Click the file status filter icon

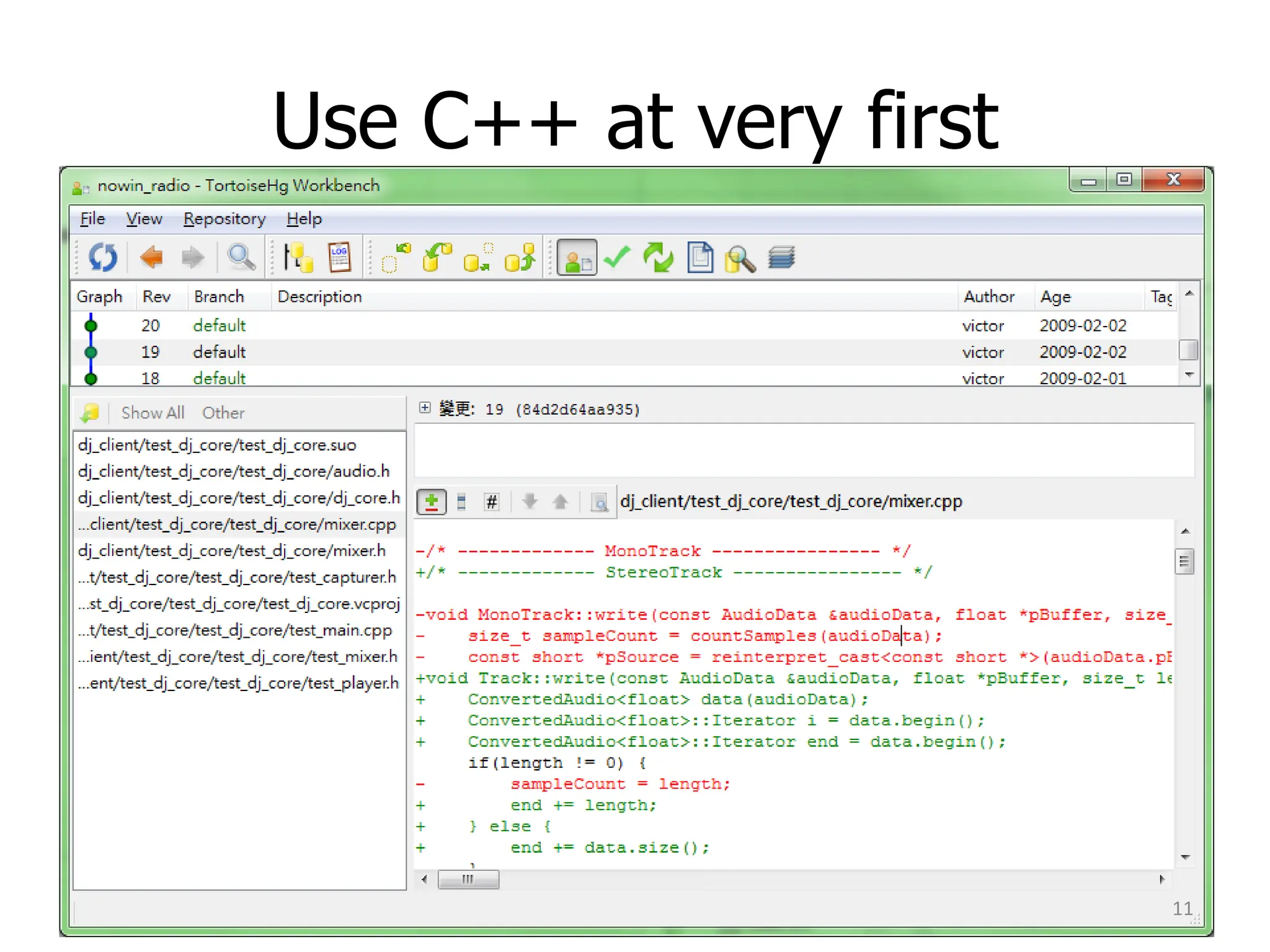click(x=91, y=413)
